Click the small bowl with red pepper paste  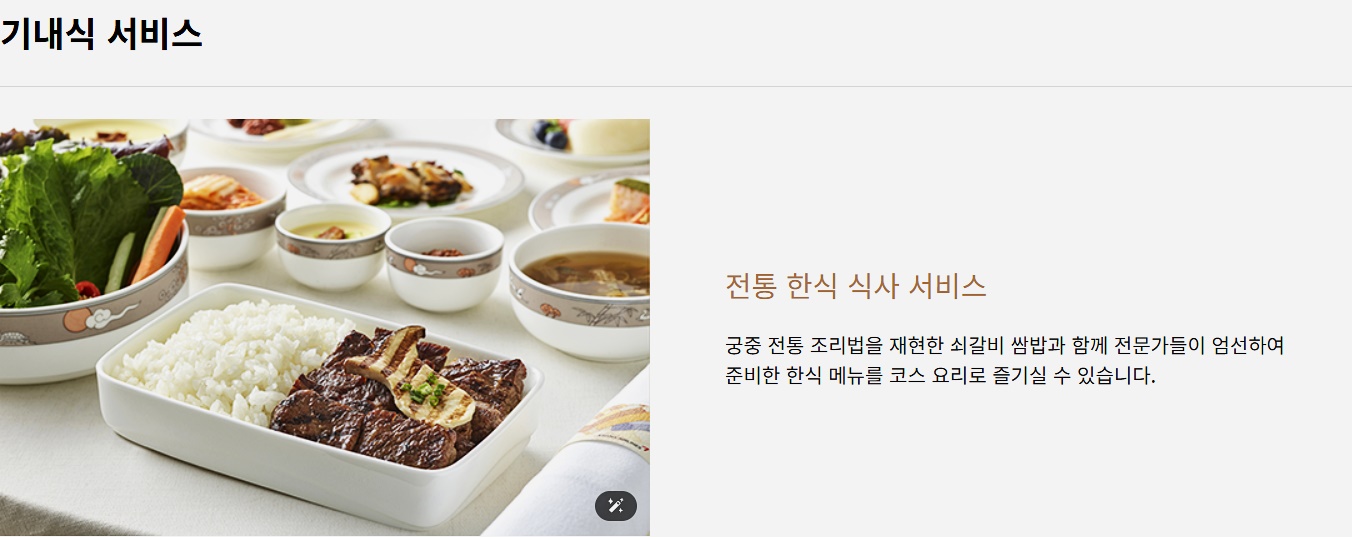pos(444,264)
